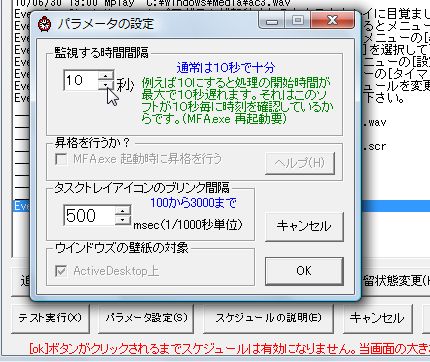Viewport: 430px width, 362px height.
Task: Decrease the blink interval msec spinner
Action: 123,220
